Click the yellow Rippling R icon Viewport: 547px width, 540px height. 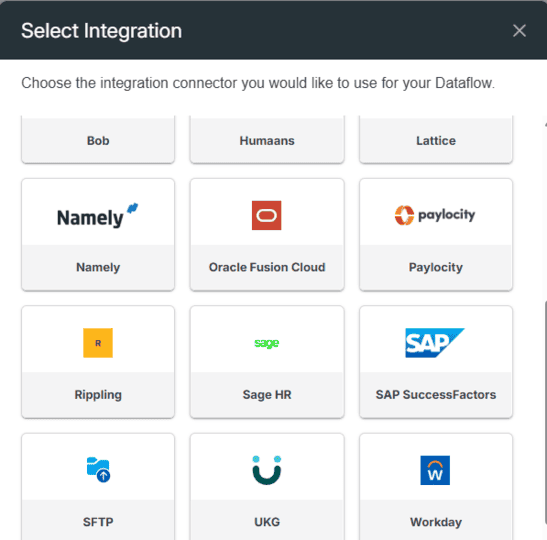pyautogui.click(x=98, y=343)
